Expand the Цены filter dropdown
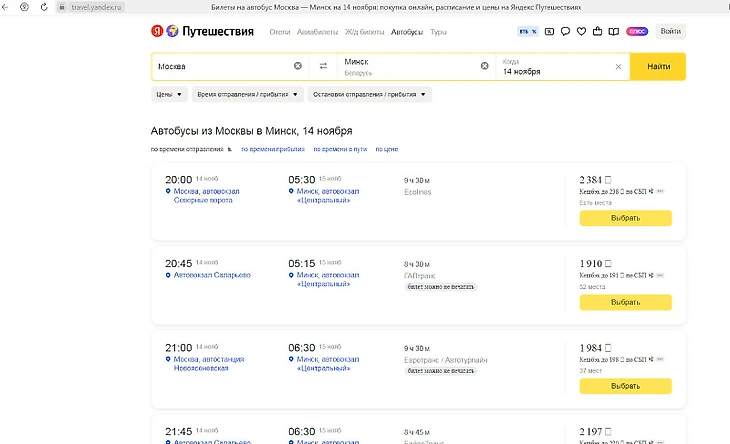This screenshot has height=444, width=730. pyautogui.click(x=169, y=94)
